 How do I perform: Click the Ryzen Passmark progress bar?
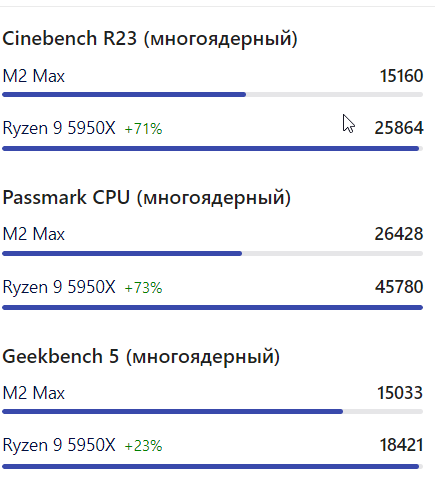pos(213,307)
